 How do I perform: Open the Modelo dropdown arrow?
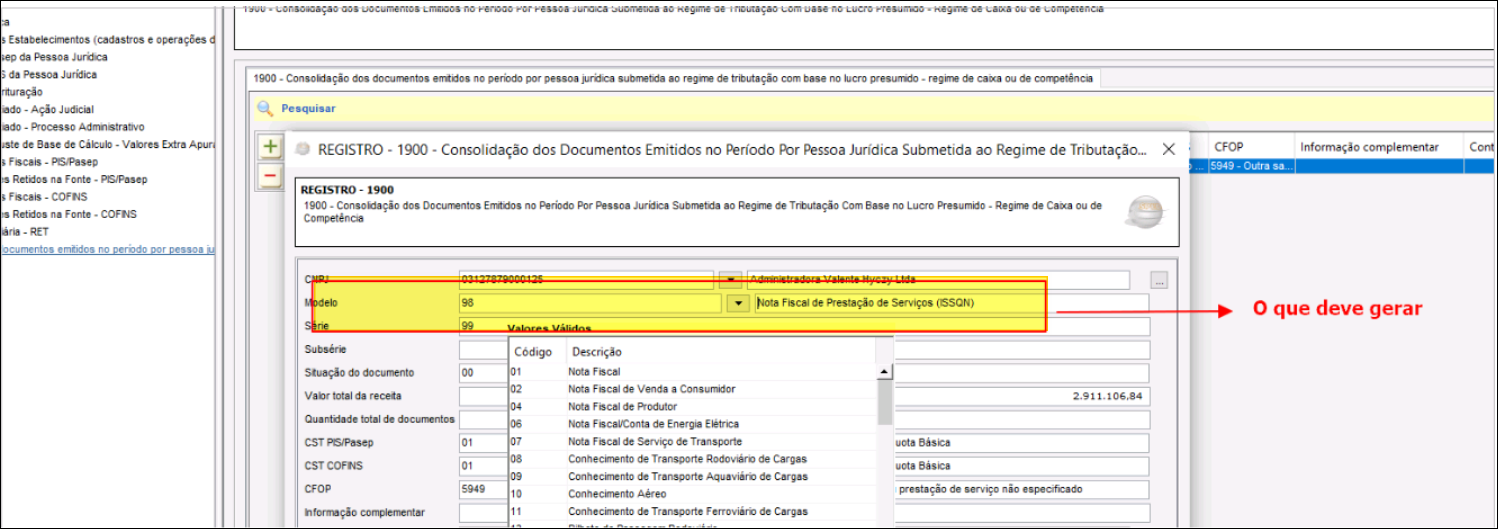(738, 302)
